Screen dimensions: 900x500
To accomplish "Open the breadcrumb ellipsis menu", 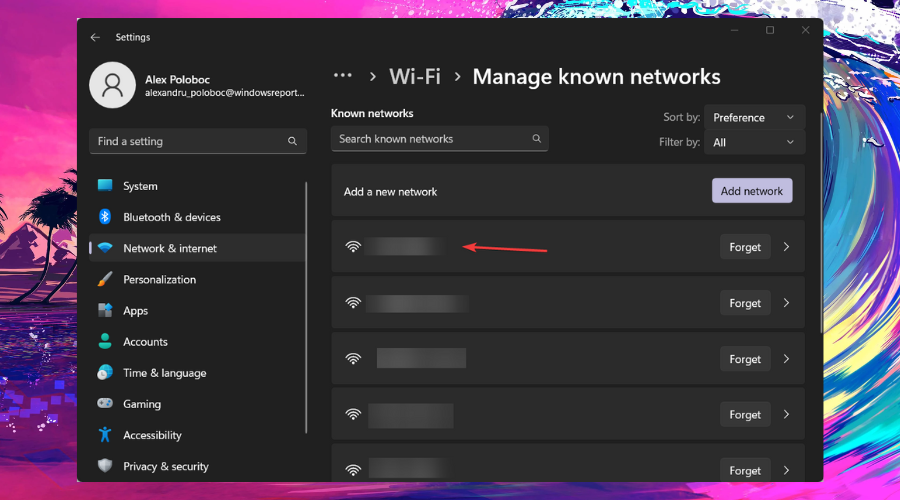I will click(343, 76).
